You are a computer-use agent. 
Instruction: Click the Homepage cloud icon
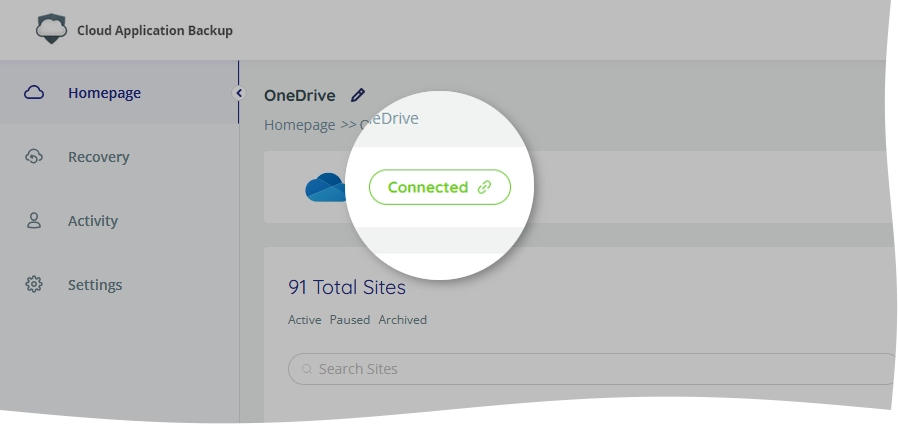pyautogui.click(x=34, y=92)
